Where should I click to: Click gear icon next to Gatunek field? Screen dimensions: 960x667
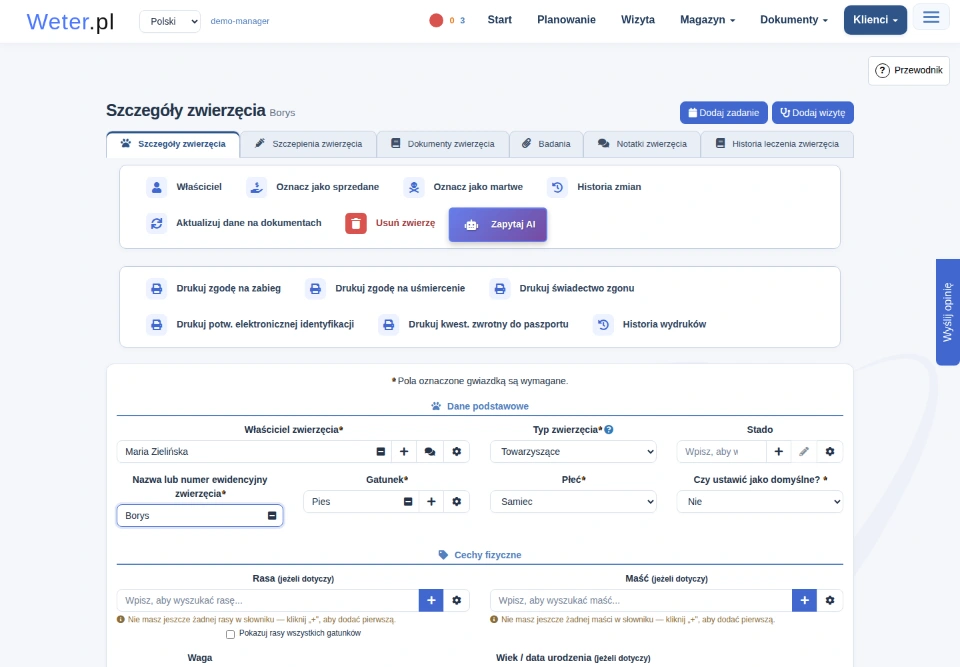(x=457, y=502)
